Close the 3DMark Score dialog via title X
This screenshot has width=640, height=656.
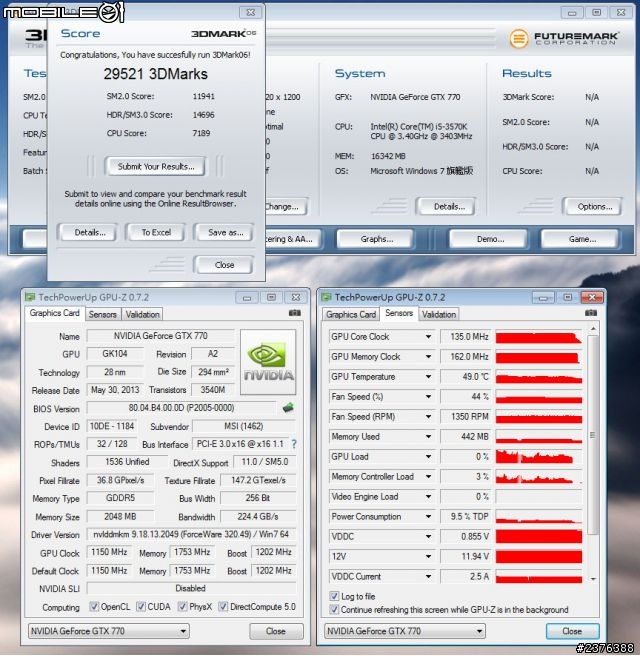pyautogui.click(x=251, y=13)
